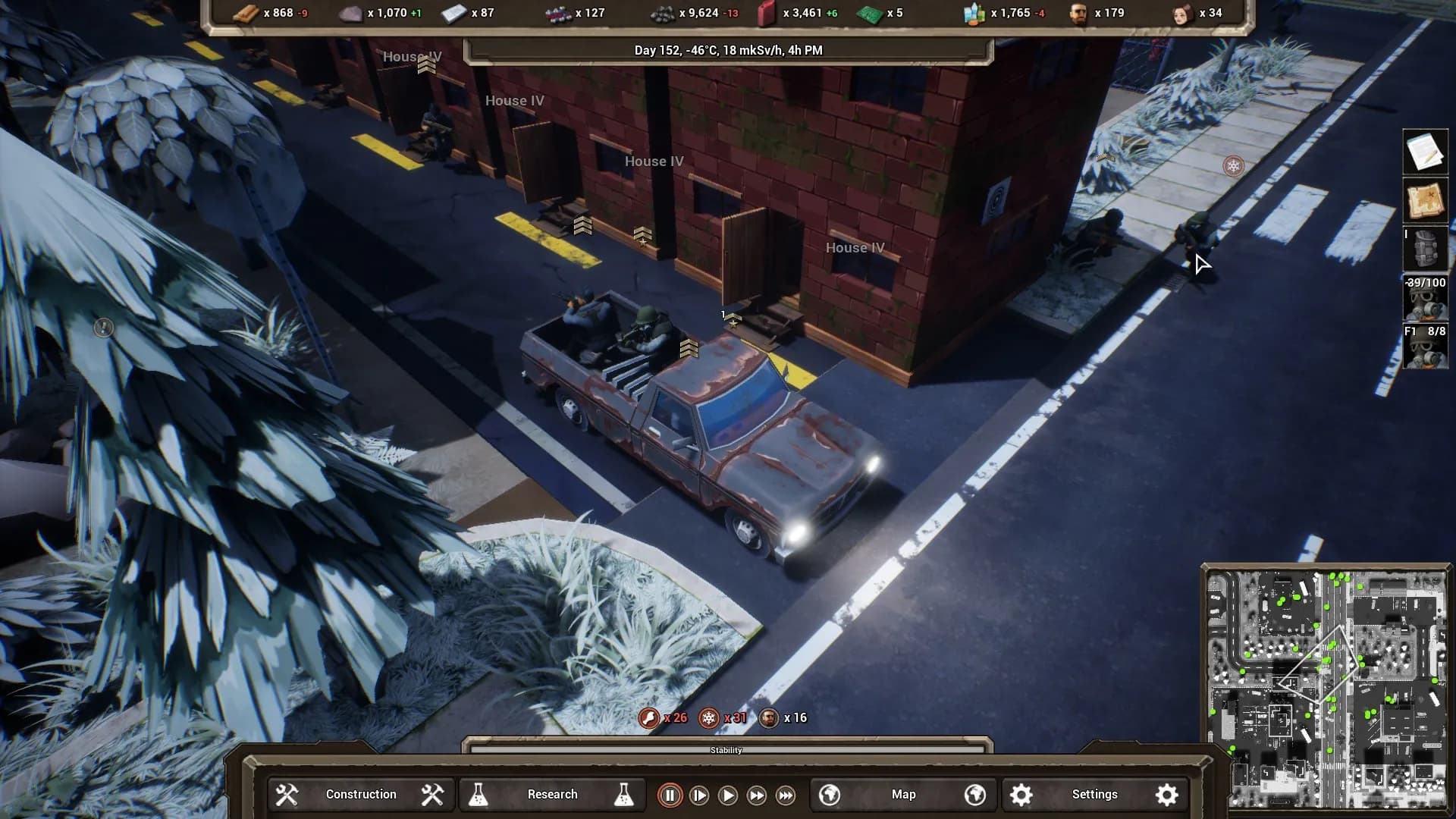
Task: Click the green circuit board resource icon
Action: (x=869, y=13)
